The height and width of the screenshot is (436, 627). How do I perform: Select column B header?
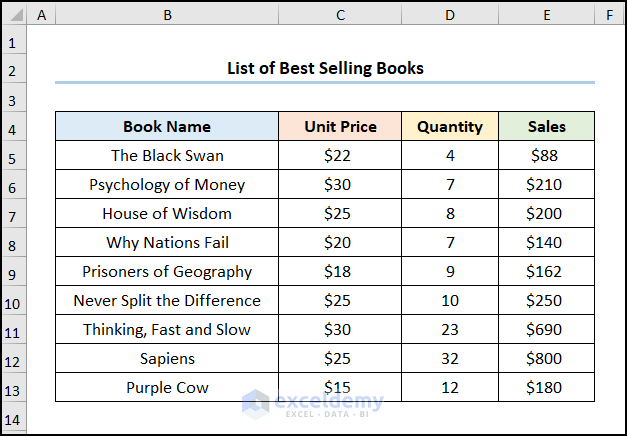pyautogui.click(x=167, y=15)
